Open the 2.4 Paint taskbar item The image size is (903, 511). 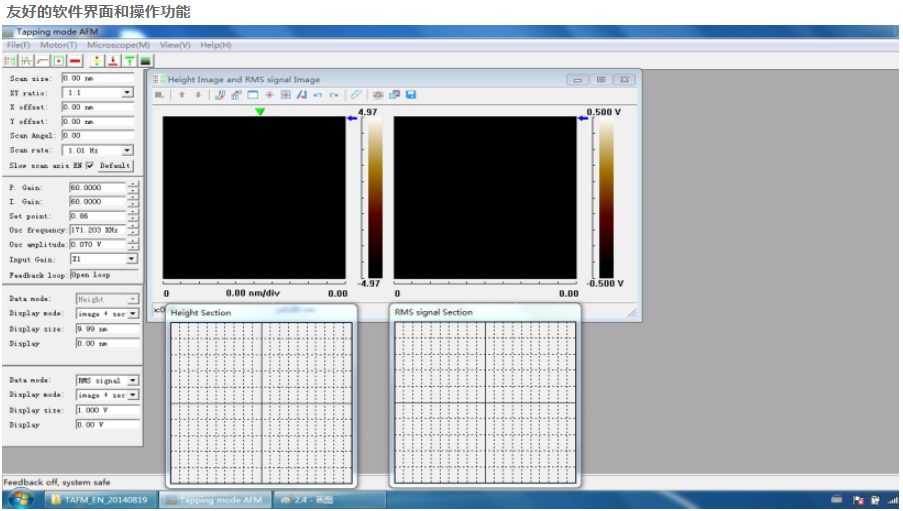(329, 500)
